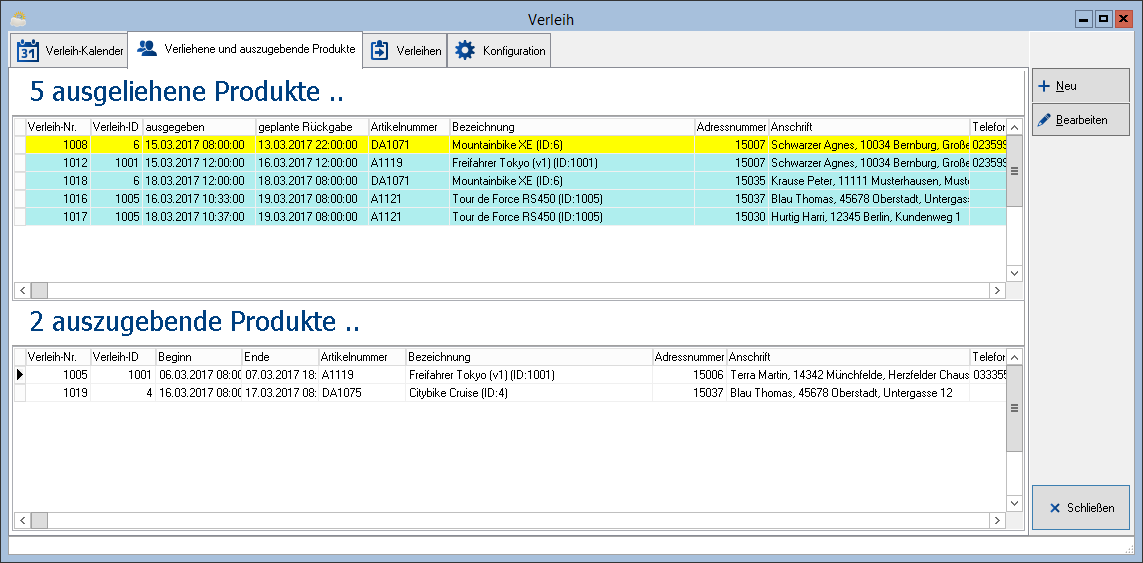The height and width of the screenshot is (563, 1143).
Task: Sort upper table by ausgegeben column header
Action: [199, 126]
